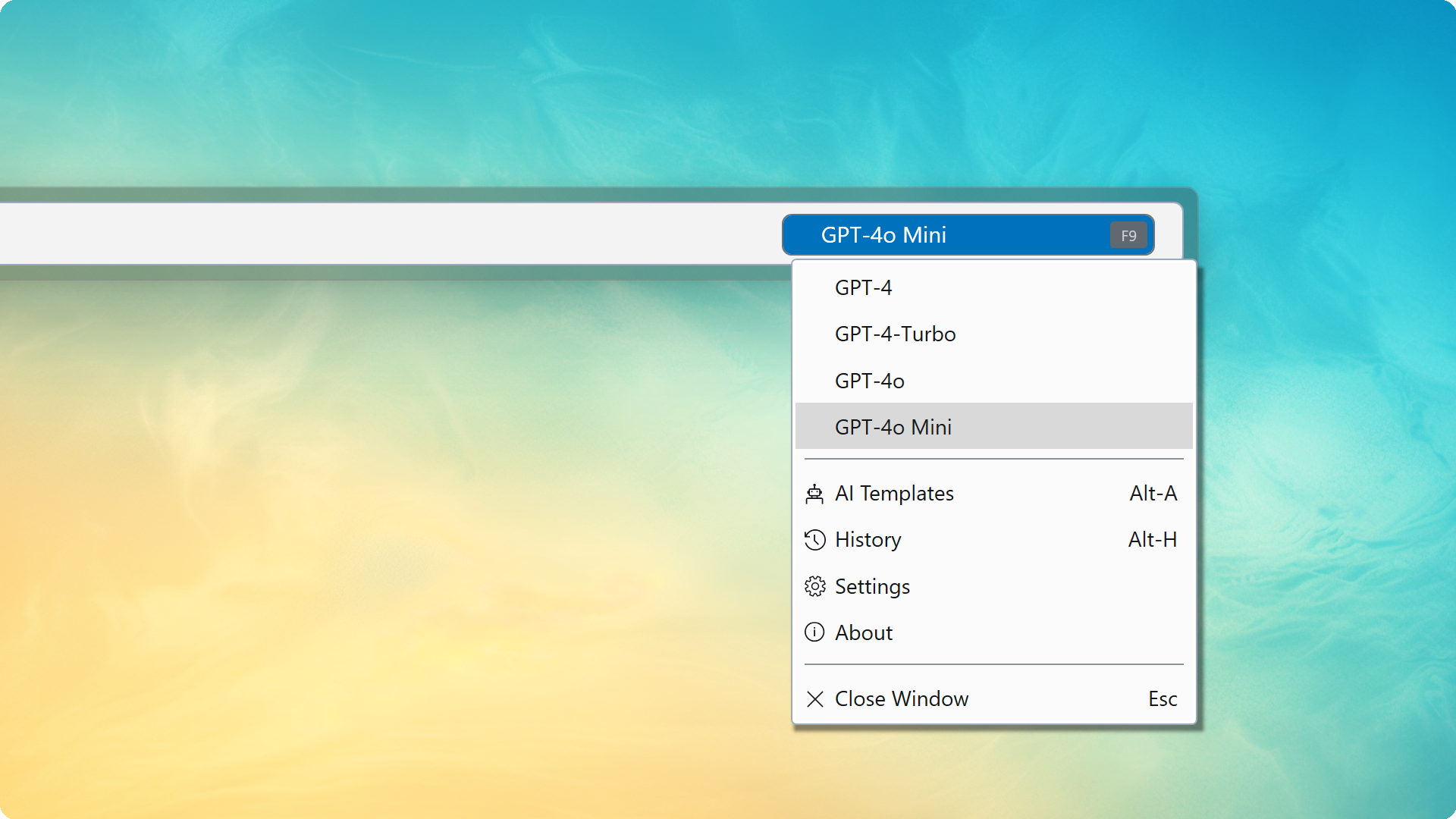Image resolution: width=1456 pixels, height=819 pixels.
Task: Click the Esc shortcut label
Action: point(1163,699)
